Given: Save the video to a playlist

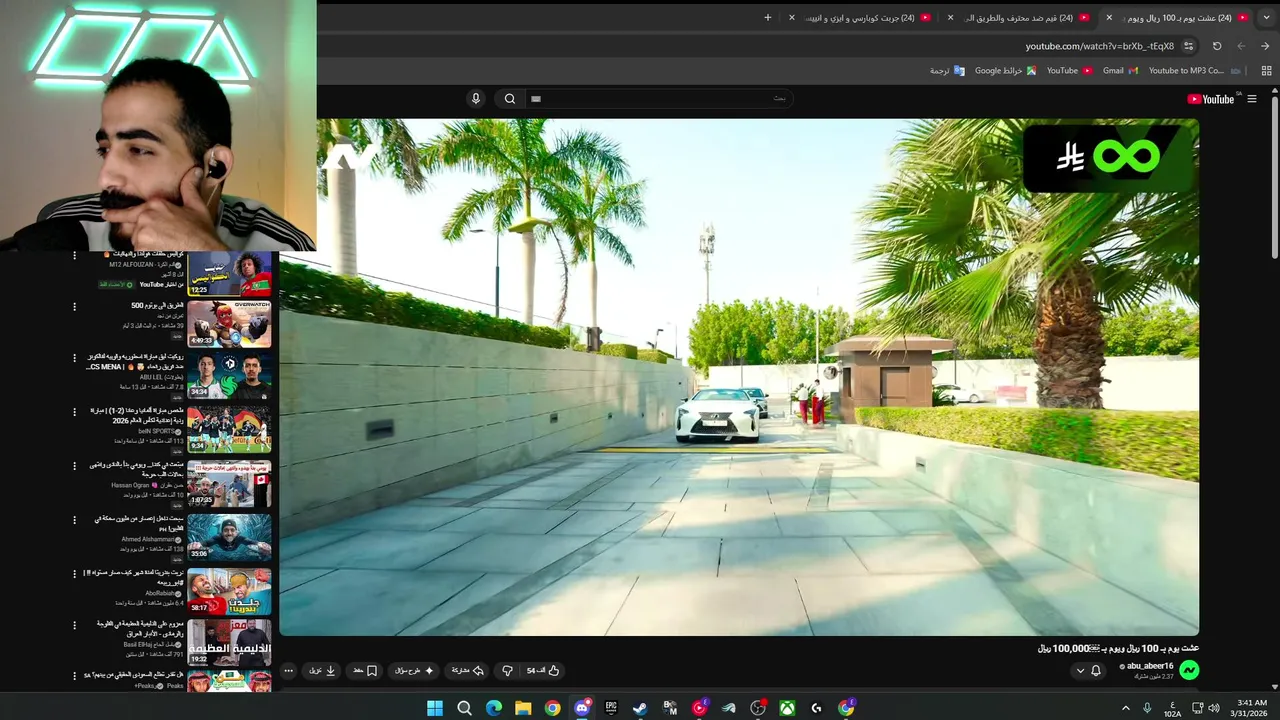Looking at the screenshot, I should pos(364,670).
